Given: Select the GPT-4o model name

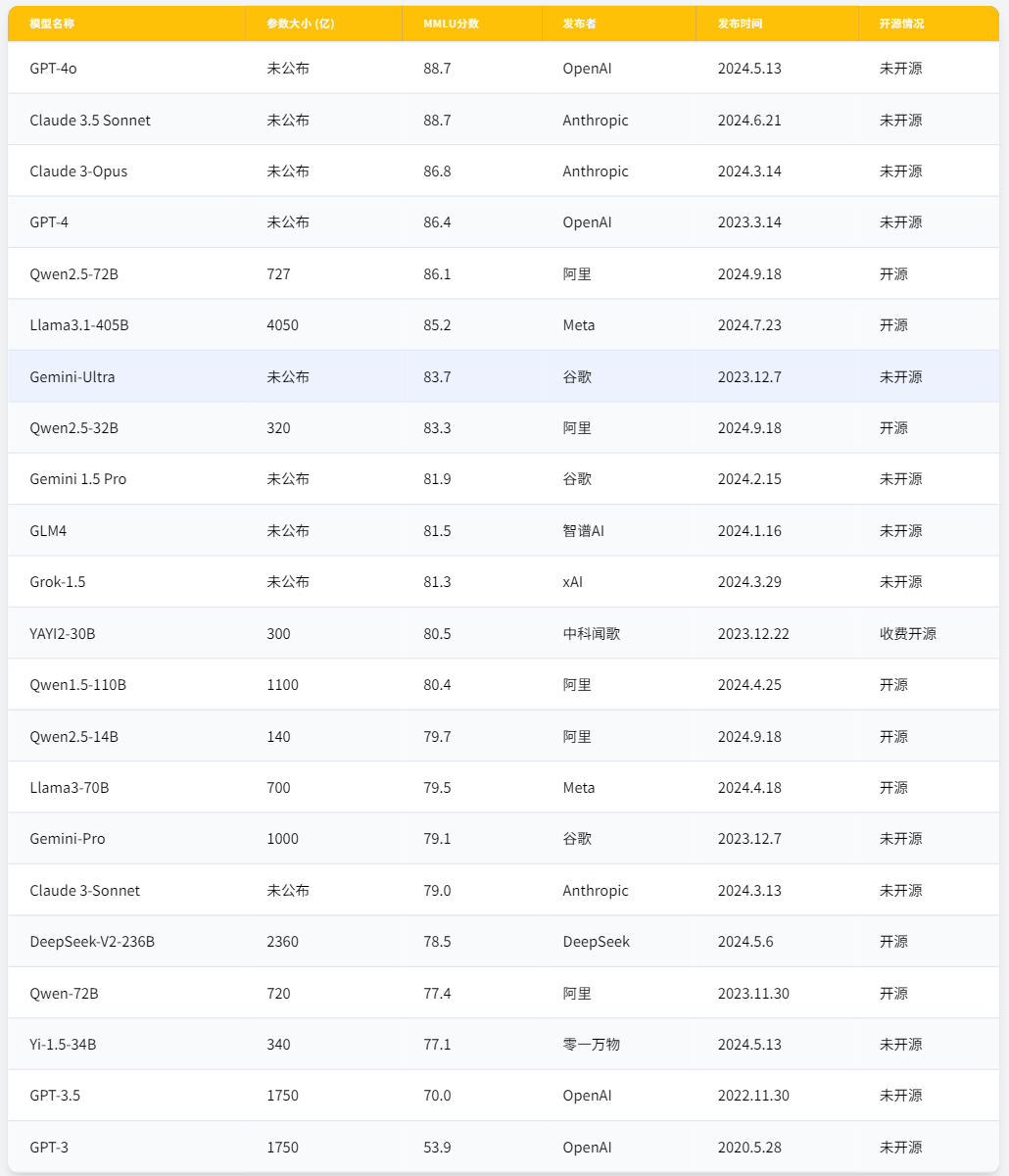Looking at the screenshot, I should 53,69.
